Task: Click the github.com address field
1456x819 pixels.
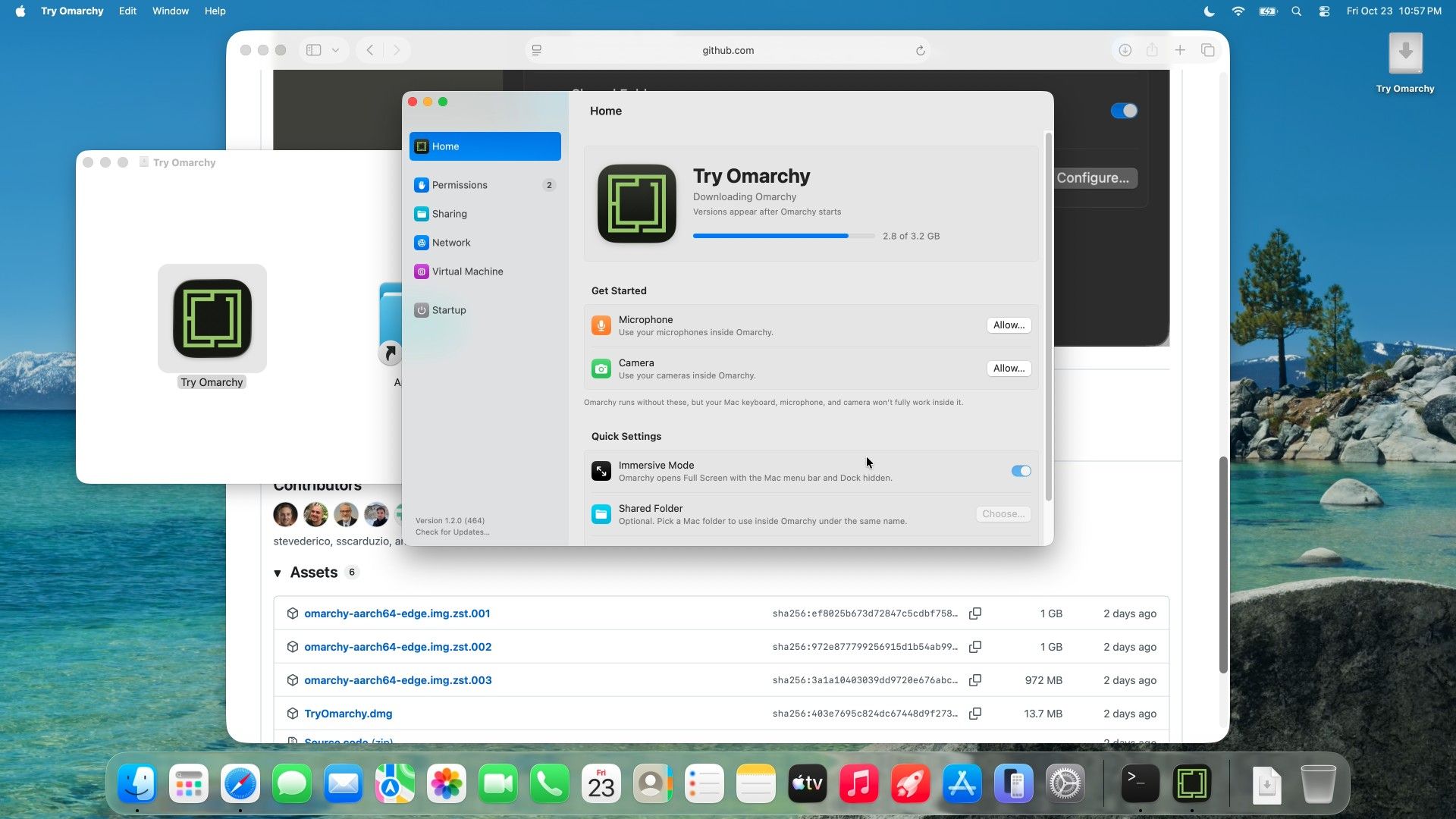Action: pyautogui.click(x=728, y=50)
